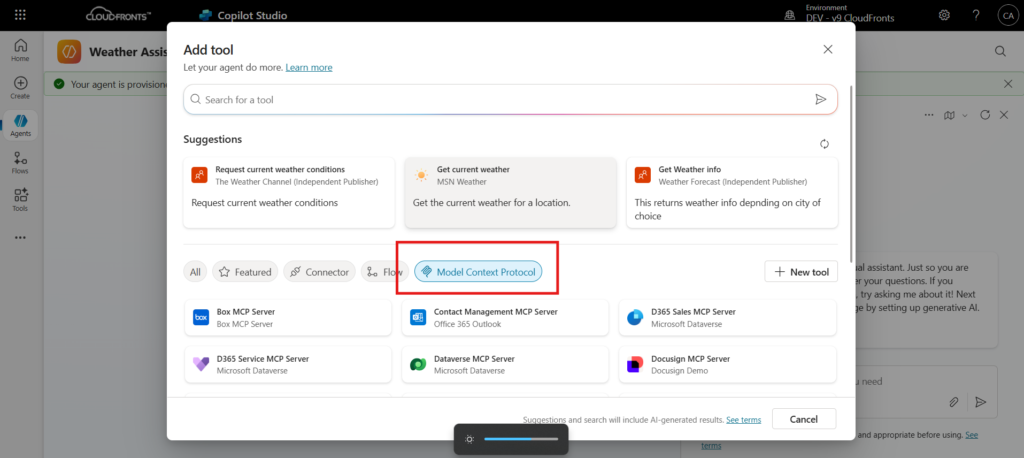Screen dimensions: 1024x458
Task: Choose Get Weather info suggestion card
Action: (732, 192)
